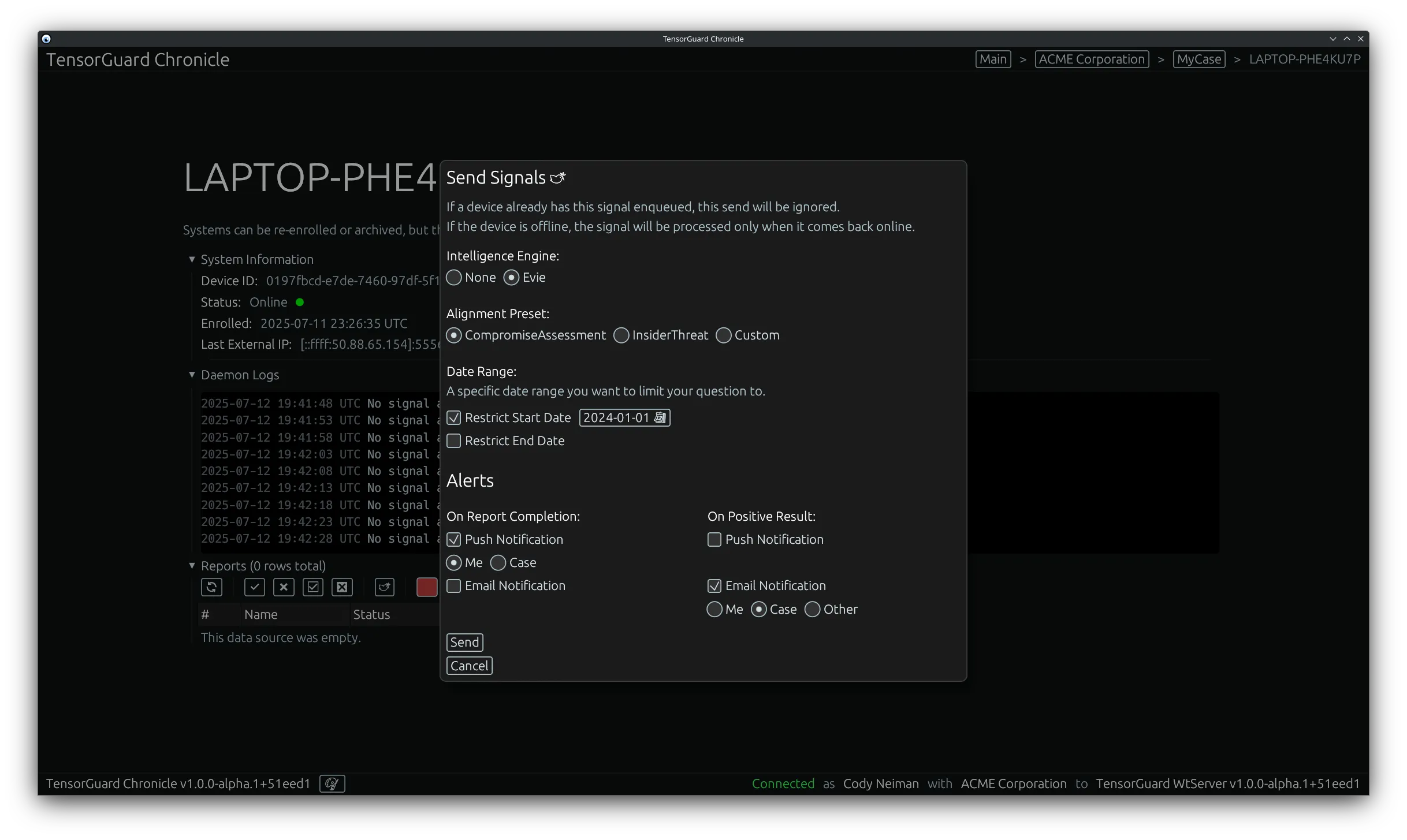Click the Send button in the dialog

[x=464, y=642]
